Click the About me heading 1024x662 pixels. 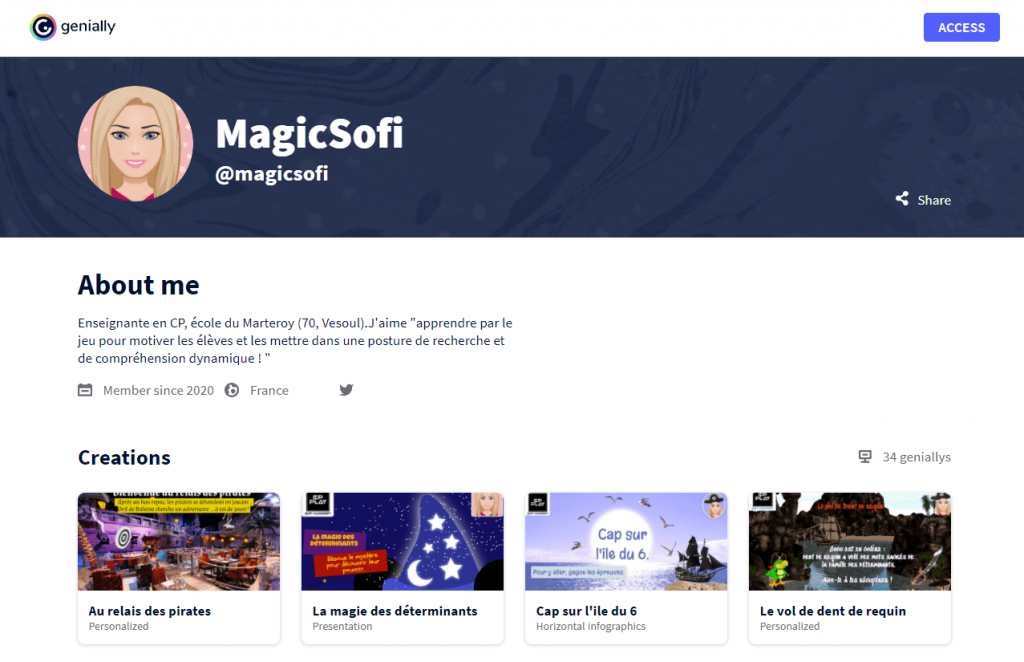click(x=138, y=285)
